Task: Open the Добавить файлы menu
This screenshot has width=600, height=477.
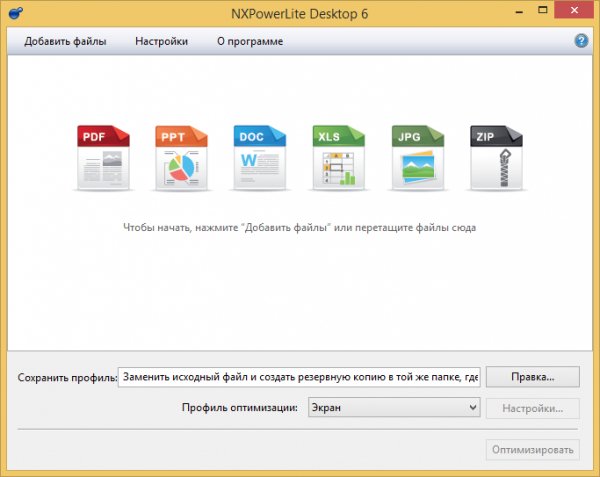Action: point(65,41)
